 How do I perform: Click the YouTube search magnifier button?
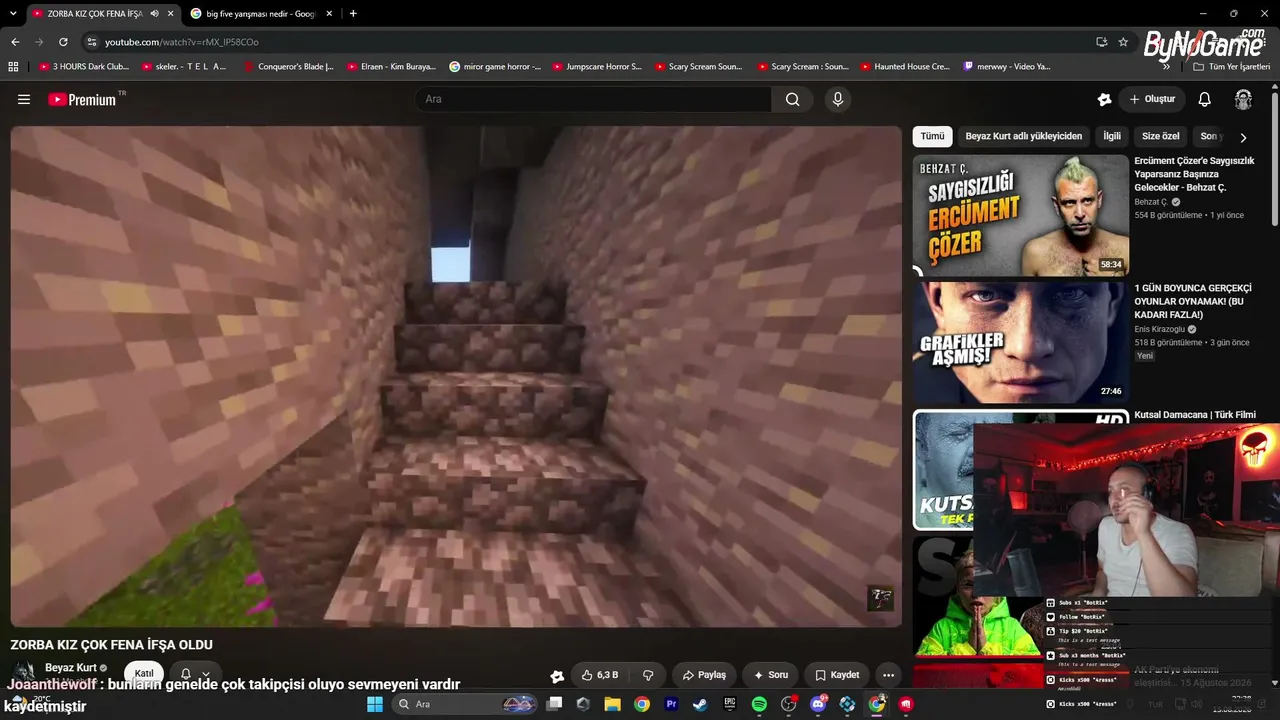click(792, 99)
